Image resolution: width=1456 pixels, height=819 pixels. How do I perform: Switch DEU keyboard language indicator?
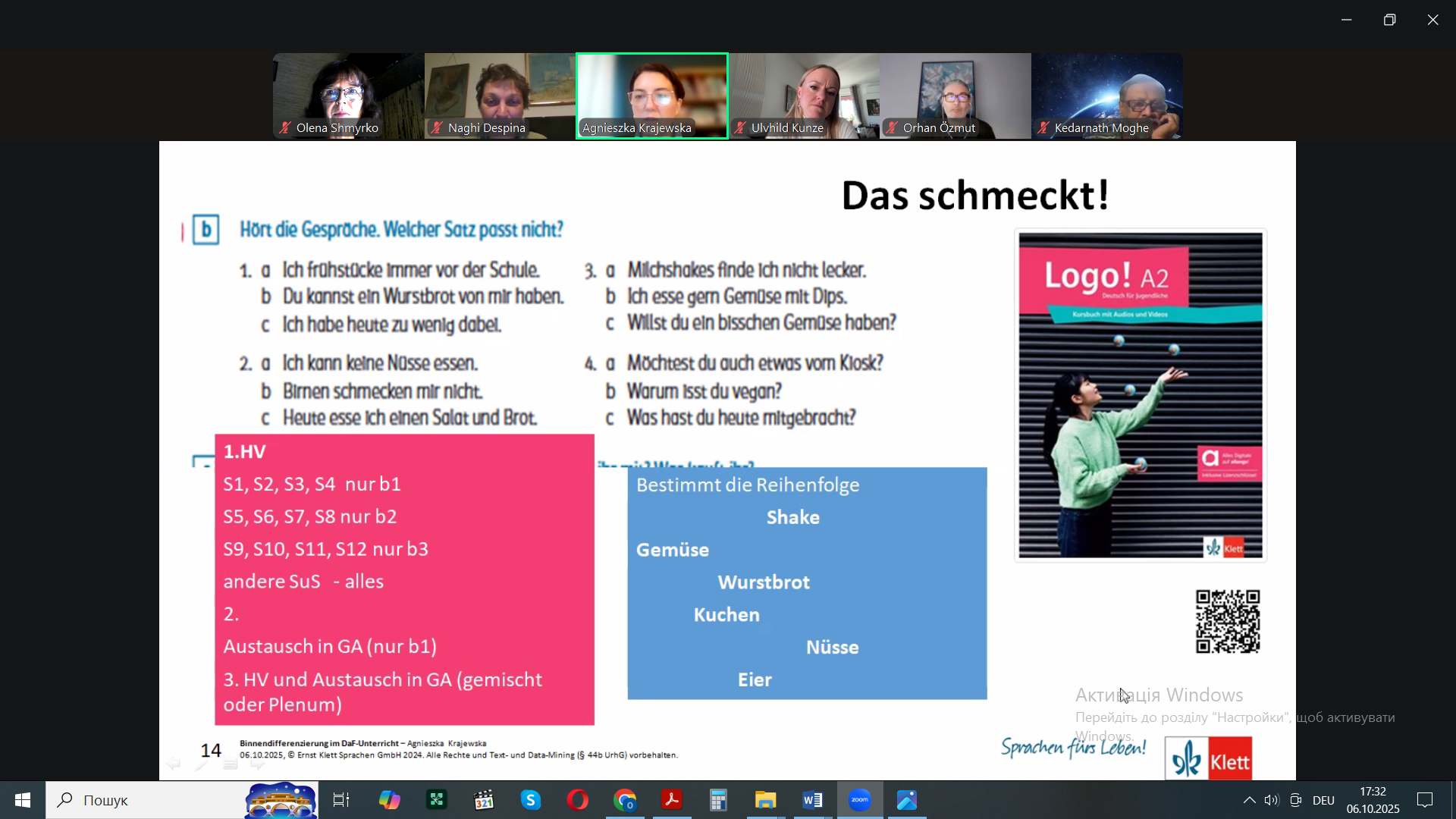(x=1323, y=800)
